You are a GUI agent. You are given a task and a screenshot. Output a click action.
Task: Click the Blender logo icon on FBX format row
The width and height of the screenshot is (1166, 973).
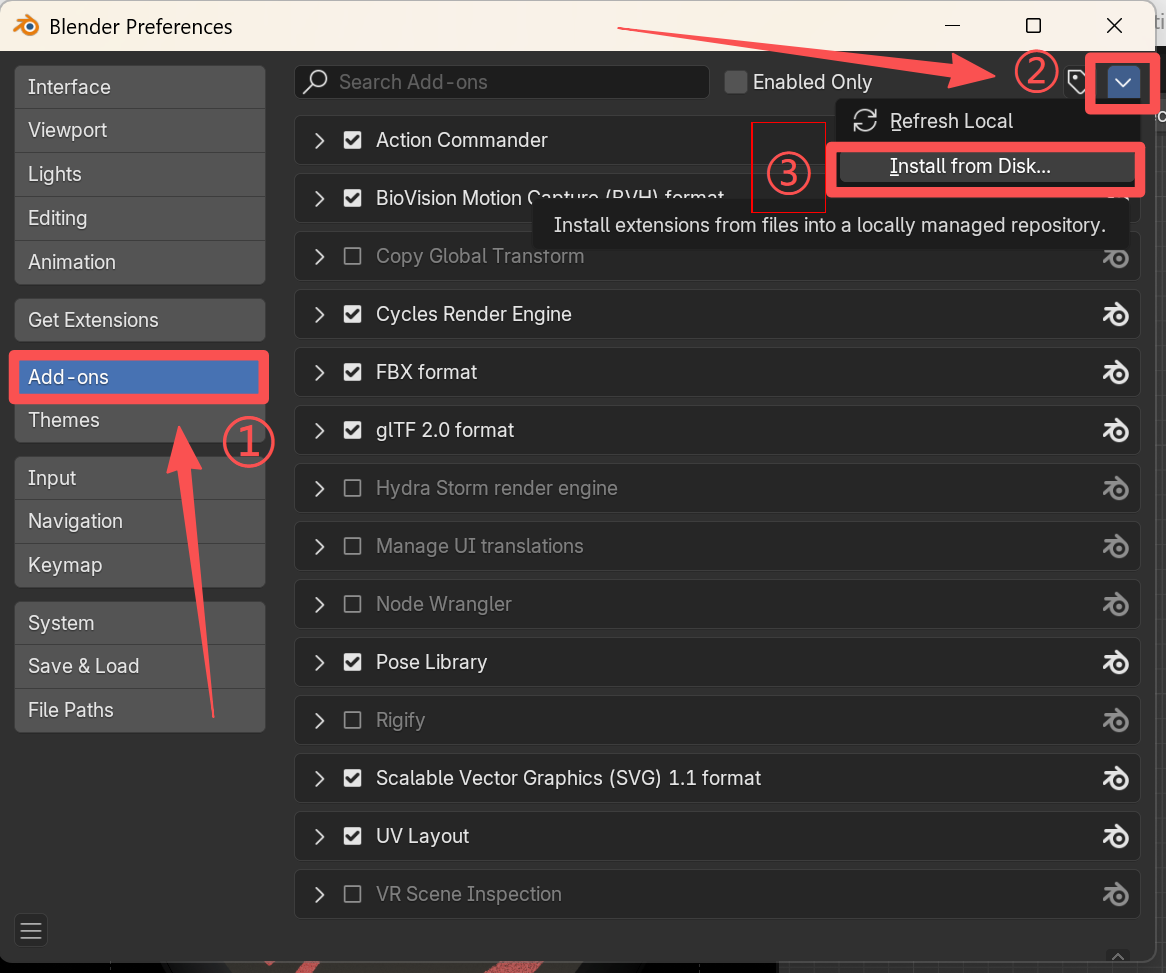point(1115,373)
